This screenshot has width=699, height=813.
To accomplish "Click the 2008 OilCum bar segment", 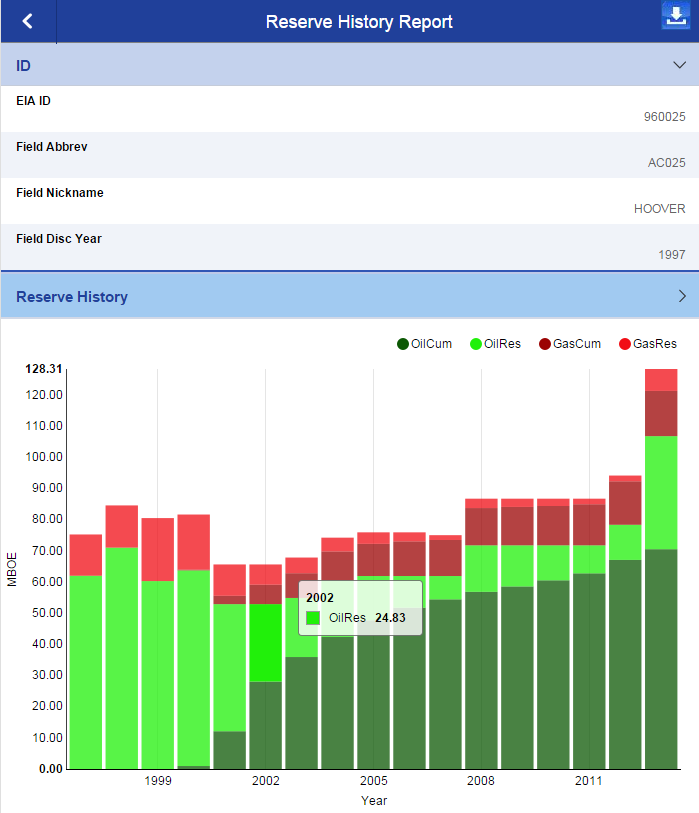I will [481, 680].
